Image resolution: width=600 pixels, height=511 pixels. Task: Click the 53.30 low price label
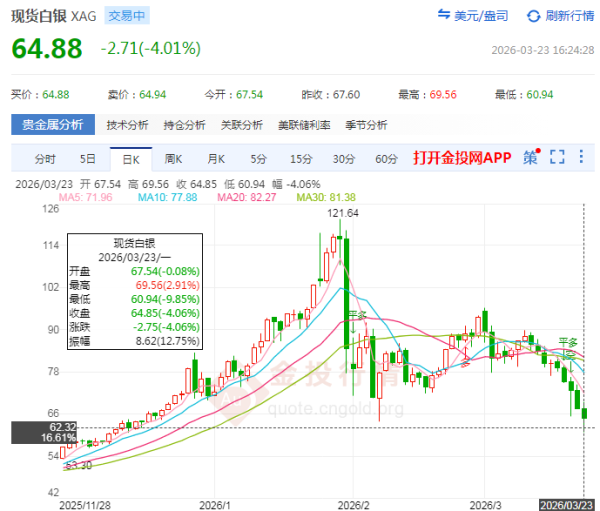tap(78, 465)
